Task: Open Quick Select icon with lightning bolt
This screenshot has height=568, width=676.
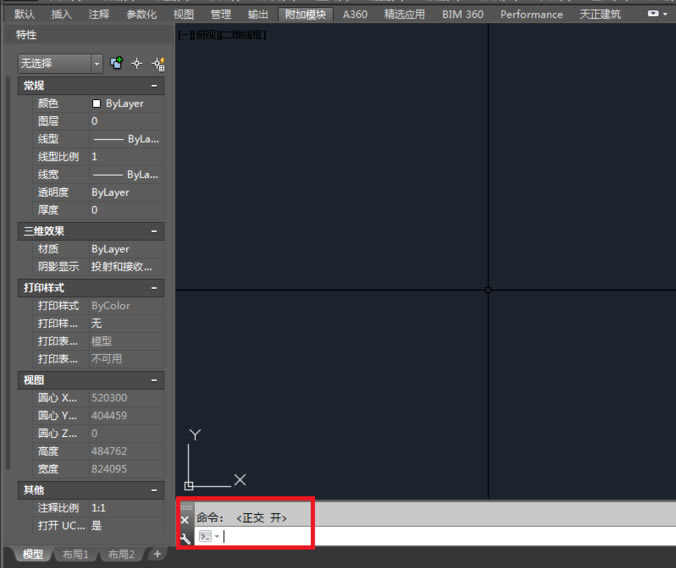Action: pyautogui.click(x=158, y=64)
